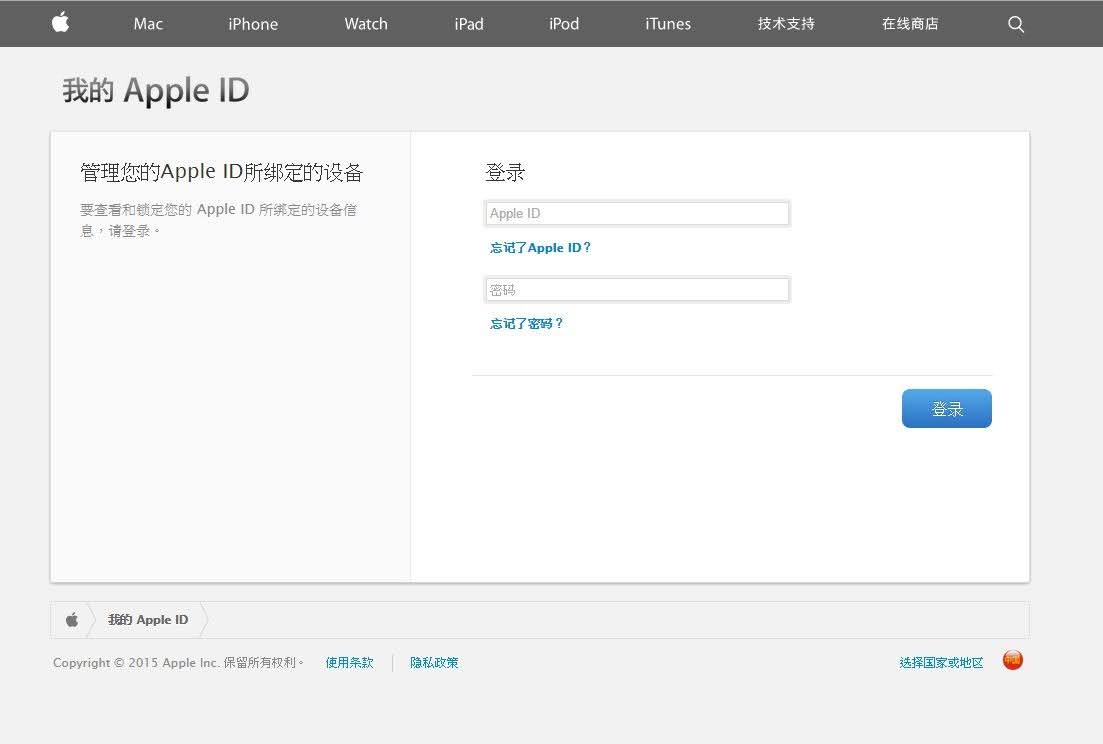1103x744 pixels.
Task: Click the red China region flag icon
Action: [1012, 660]
